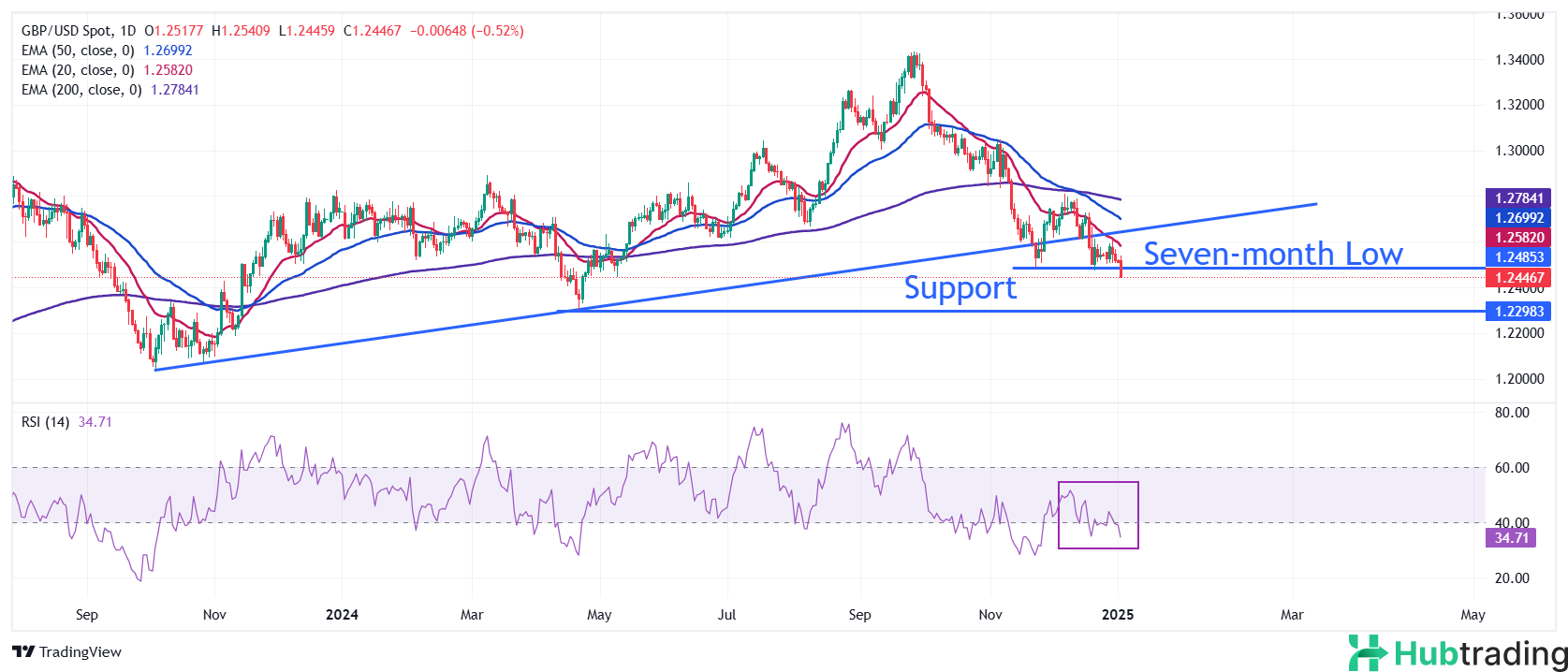Click the 1.27841 purple price tag

[x=1518, y=198]
